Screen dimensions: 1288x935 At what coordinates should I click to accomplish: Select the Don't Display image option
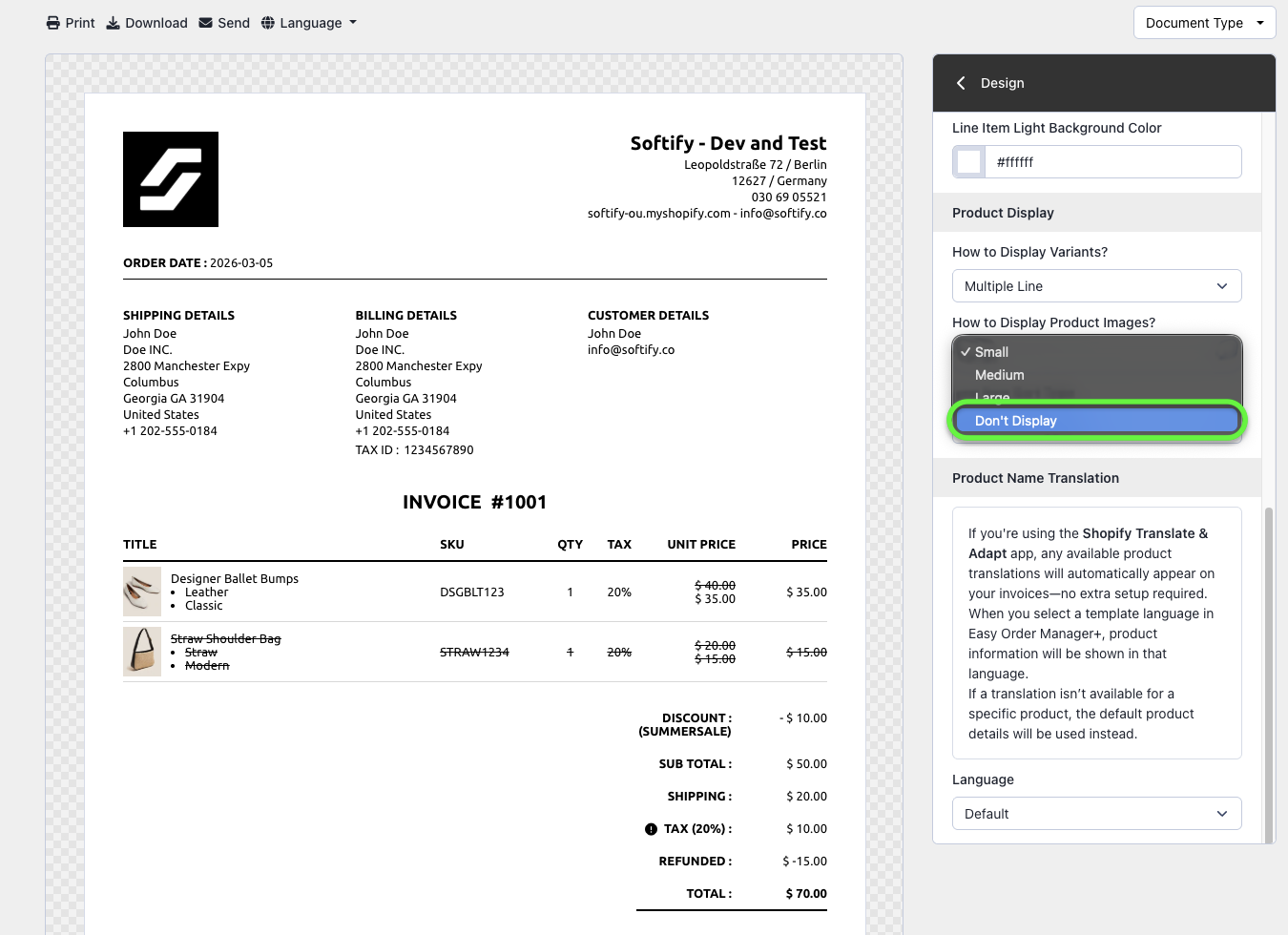coord(1096,421)
